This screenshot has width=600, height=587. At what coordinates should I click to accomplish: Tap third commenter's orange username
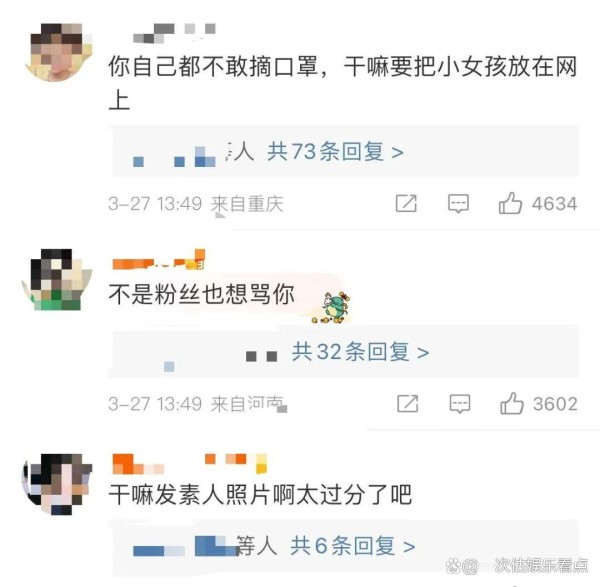190,464
